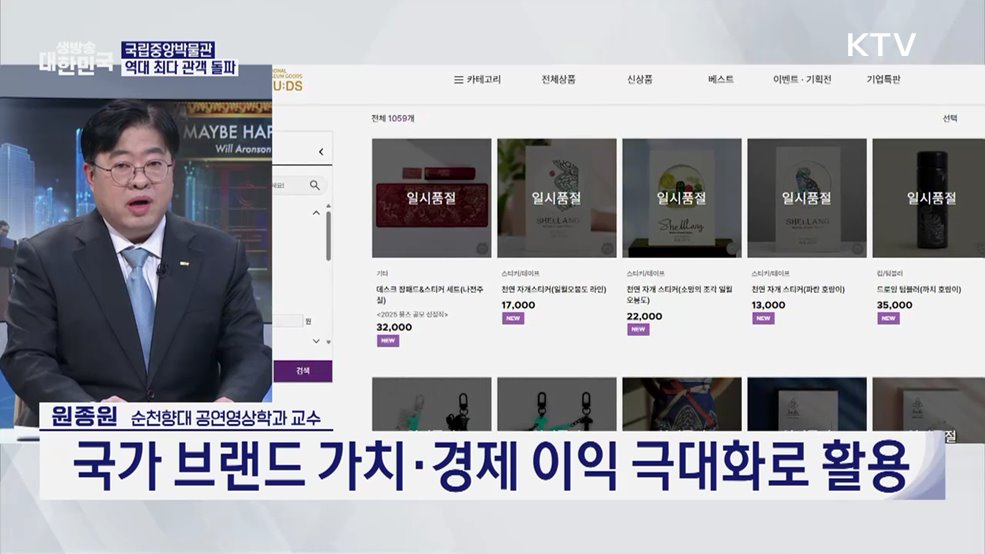Open the 소망의 조각 sticker thumbnail
Image resolution: width=985 pixels, height=554 pixels.
coord(682,198)
